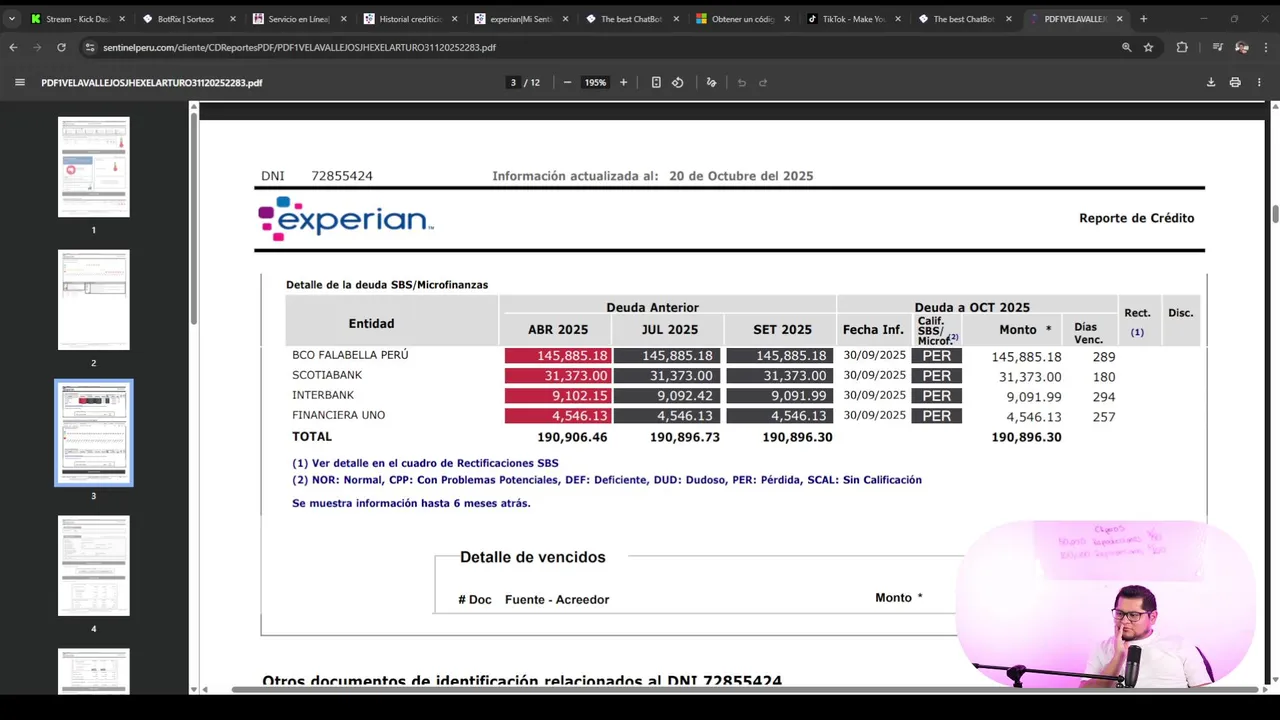Click the browser forward arrow
Image resolution: width=1280 pixels, height=720 pixels.
pos(37,47)
